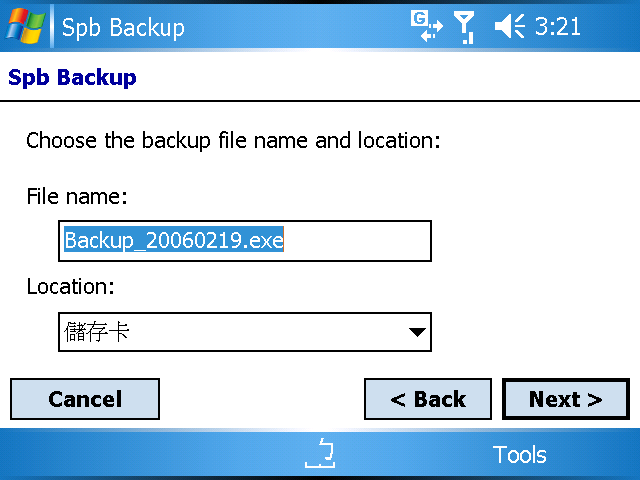Open the Windows Start flag menu

[x=25, y=26]
